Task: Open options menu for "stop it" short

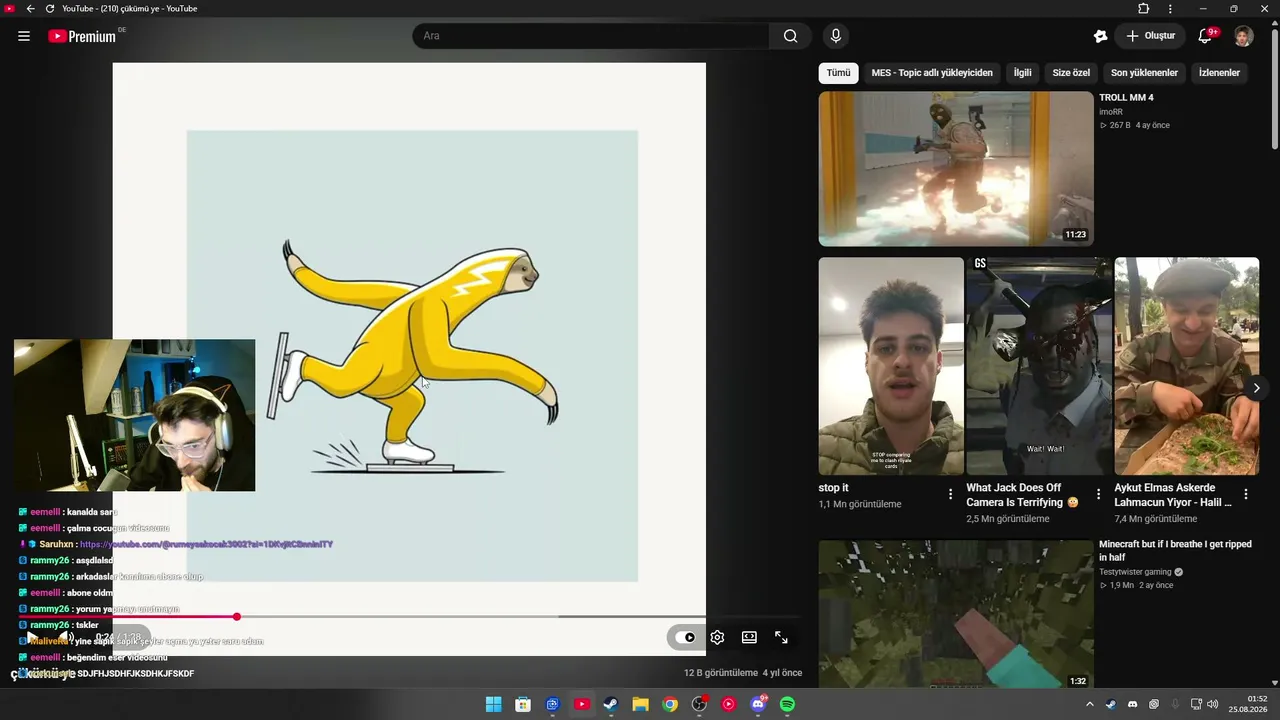Action: pos(950,494)
